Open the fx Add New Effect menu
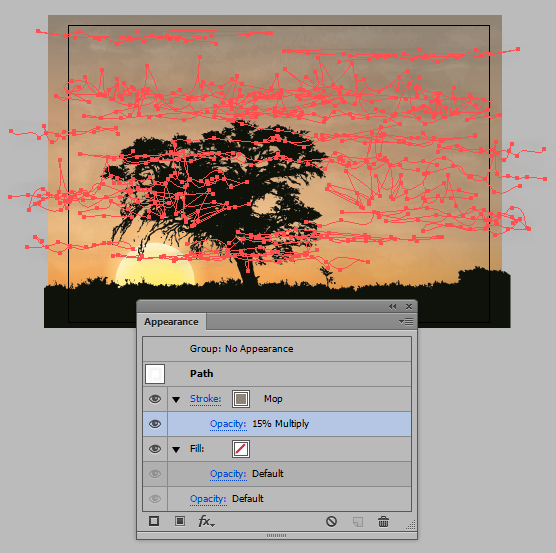556x553 pixels. (x=206, y=521)
